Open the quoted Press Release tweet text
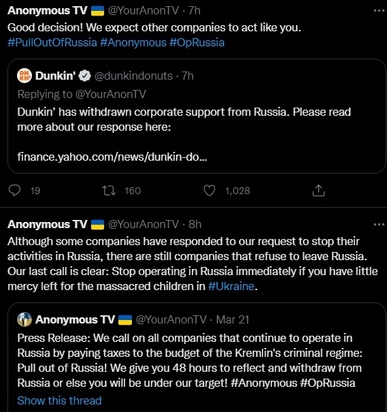Image resolution: width=387 pixels, height=412 pixels. (189, 360)
